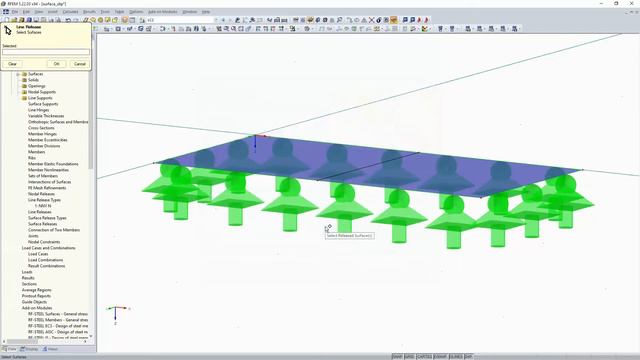The image size is (640, 360).
Task: Select Printout Reports tree item
Action: point(36,296)
